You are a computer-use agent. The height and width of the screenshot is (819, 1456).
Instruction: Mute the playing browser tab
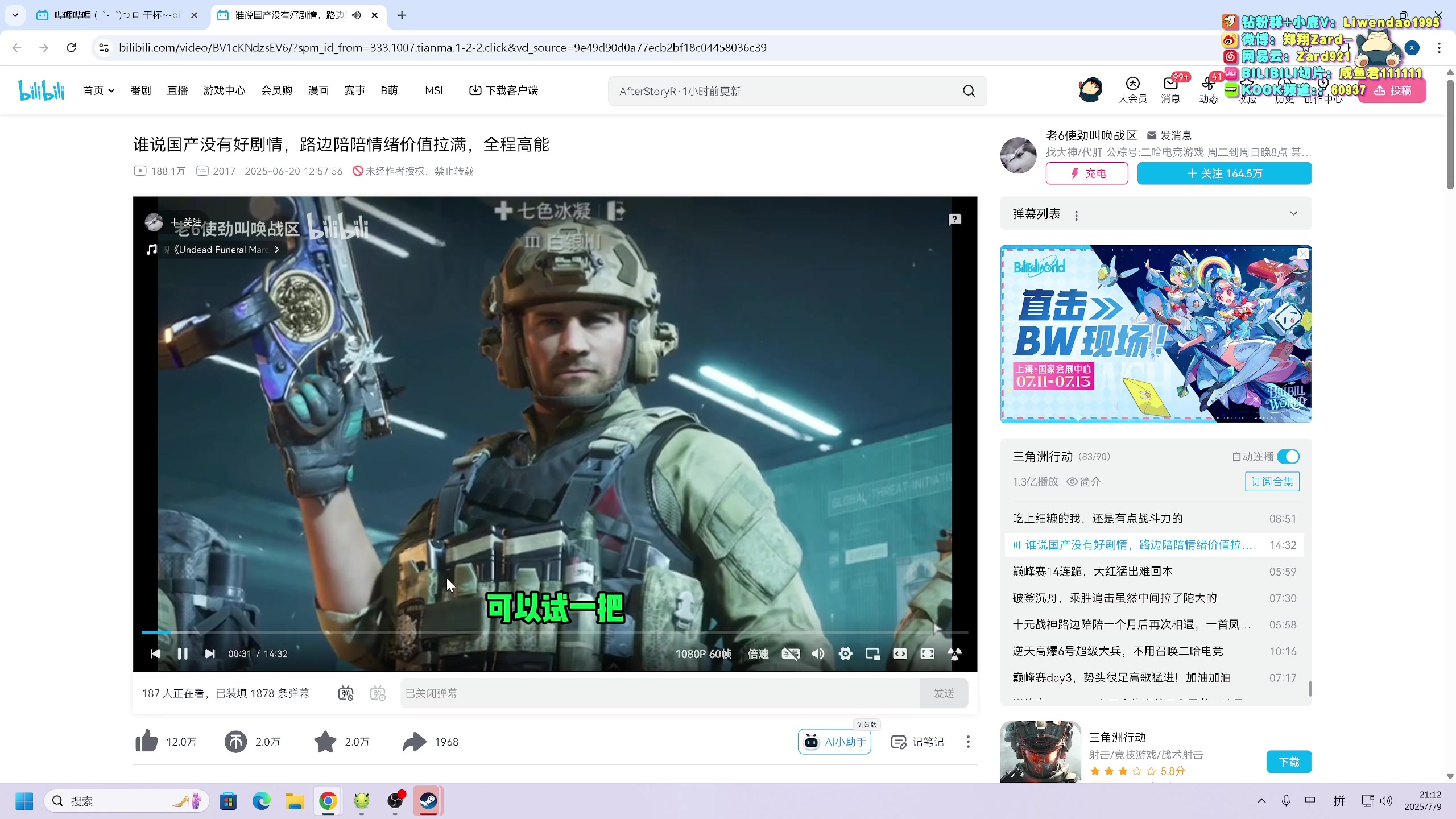356,15
